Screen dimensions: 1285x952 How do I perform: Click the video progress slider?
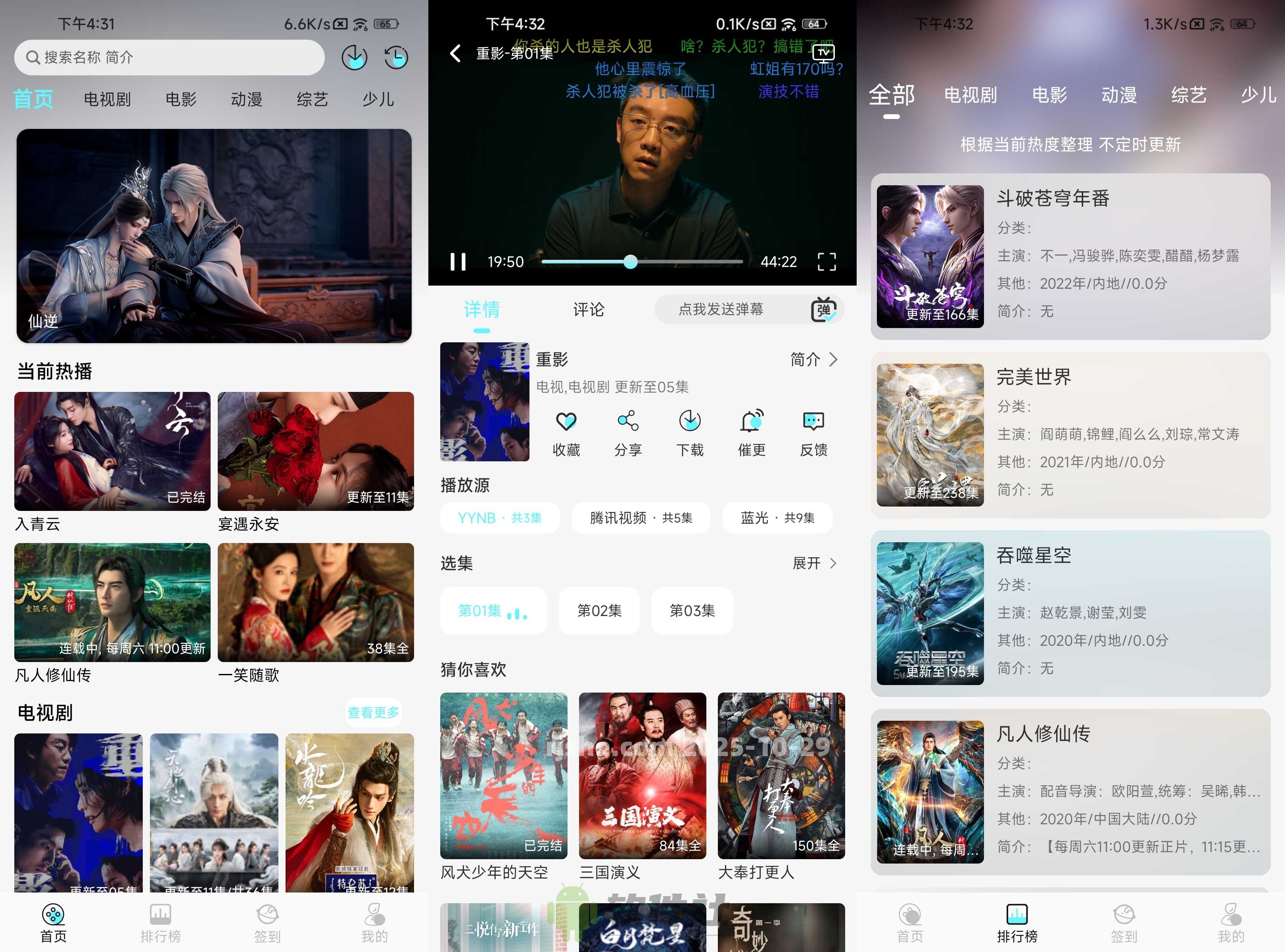tap(642, 262)
